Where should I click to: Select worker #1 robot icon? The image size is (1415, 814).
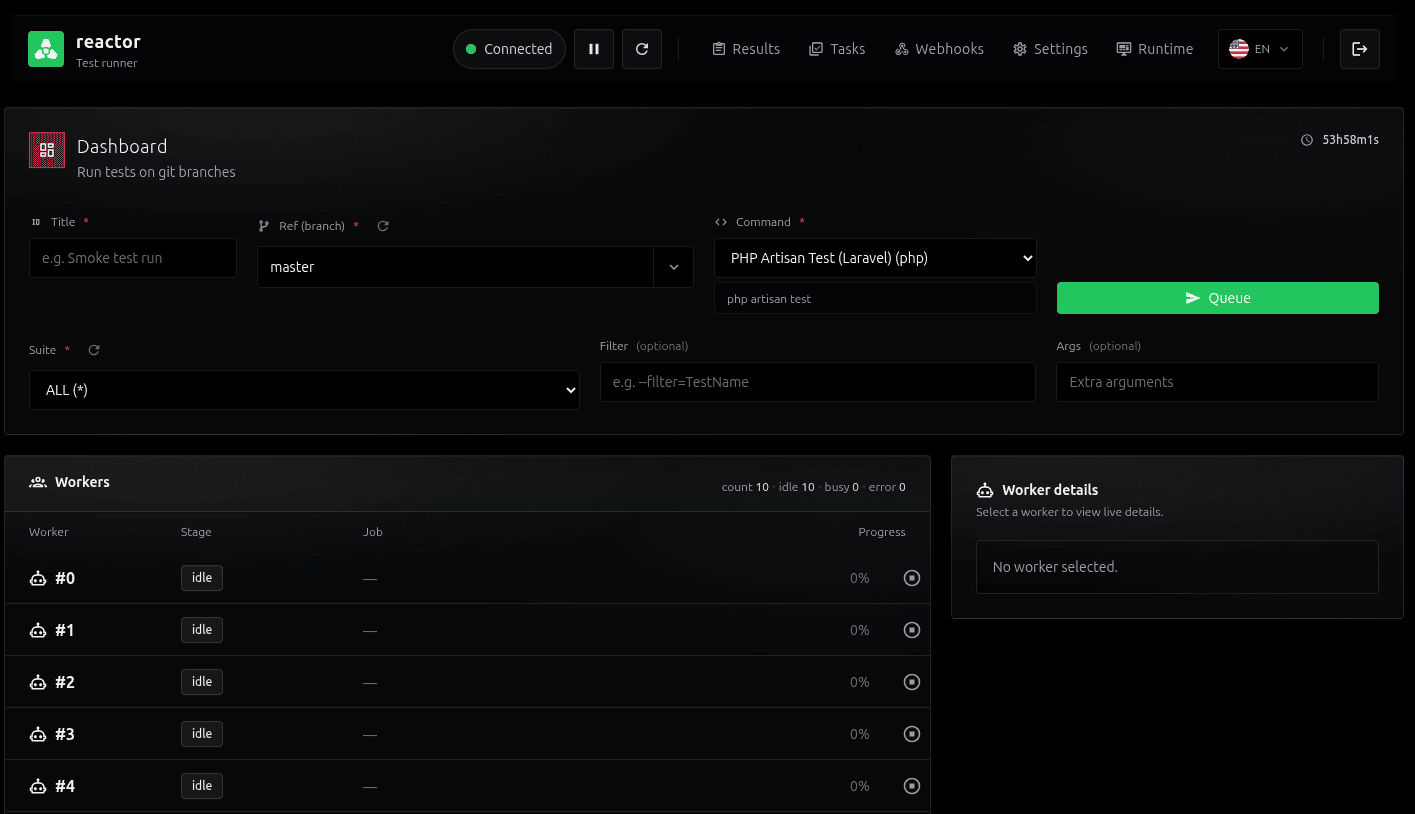(38, 630)
